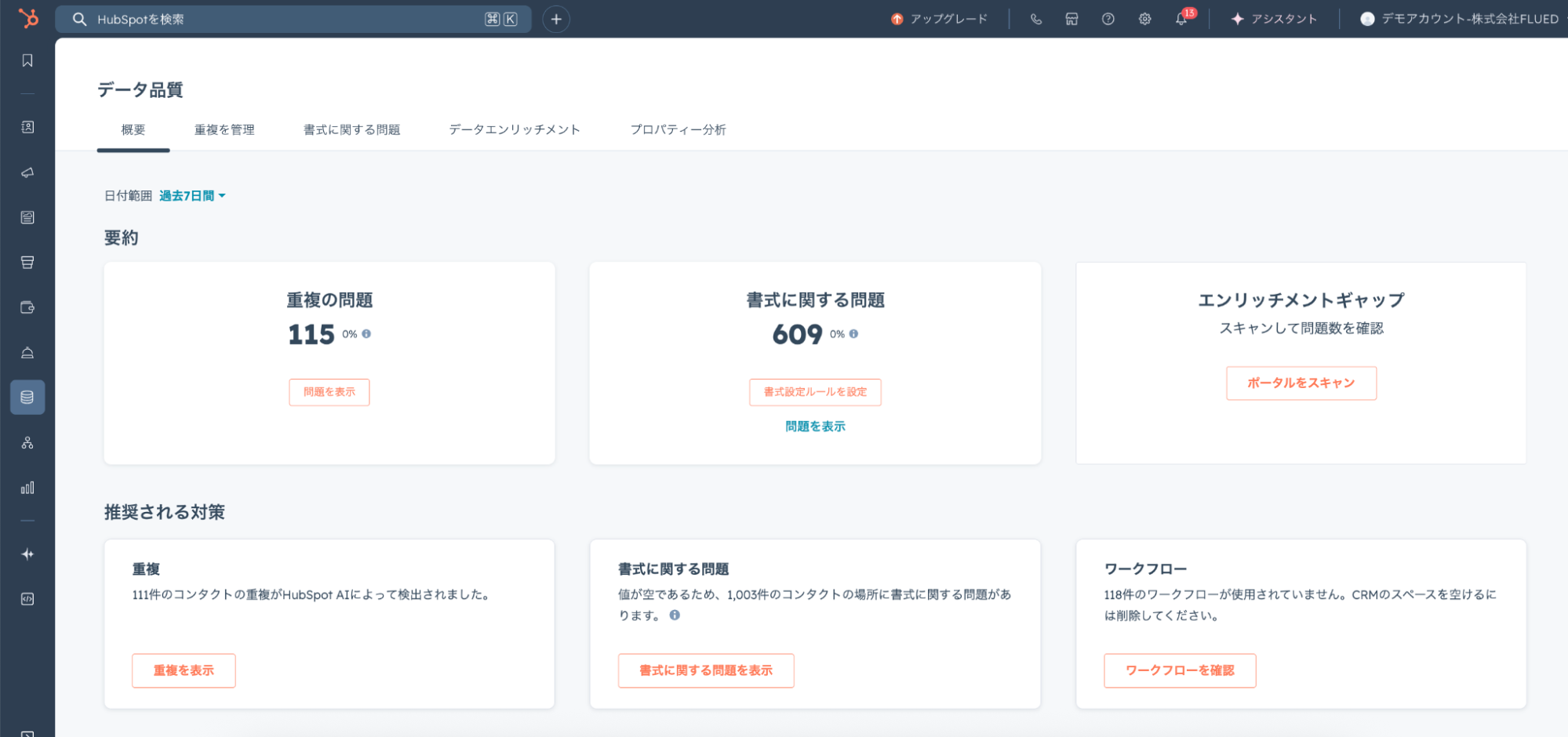Click the HubSpot sprocket logo
Viewport: 1568px width, 737px height.
(x=27, y=18)
